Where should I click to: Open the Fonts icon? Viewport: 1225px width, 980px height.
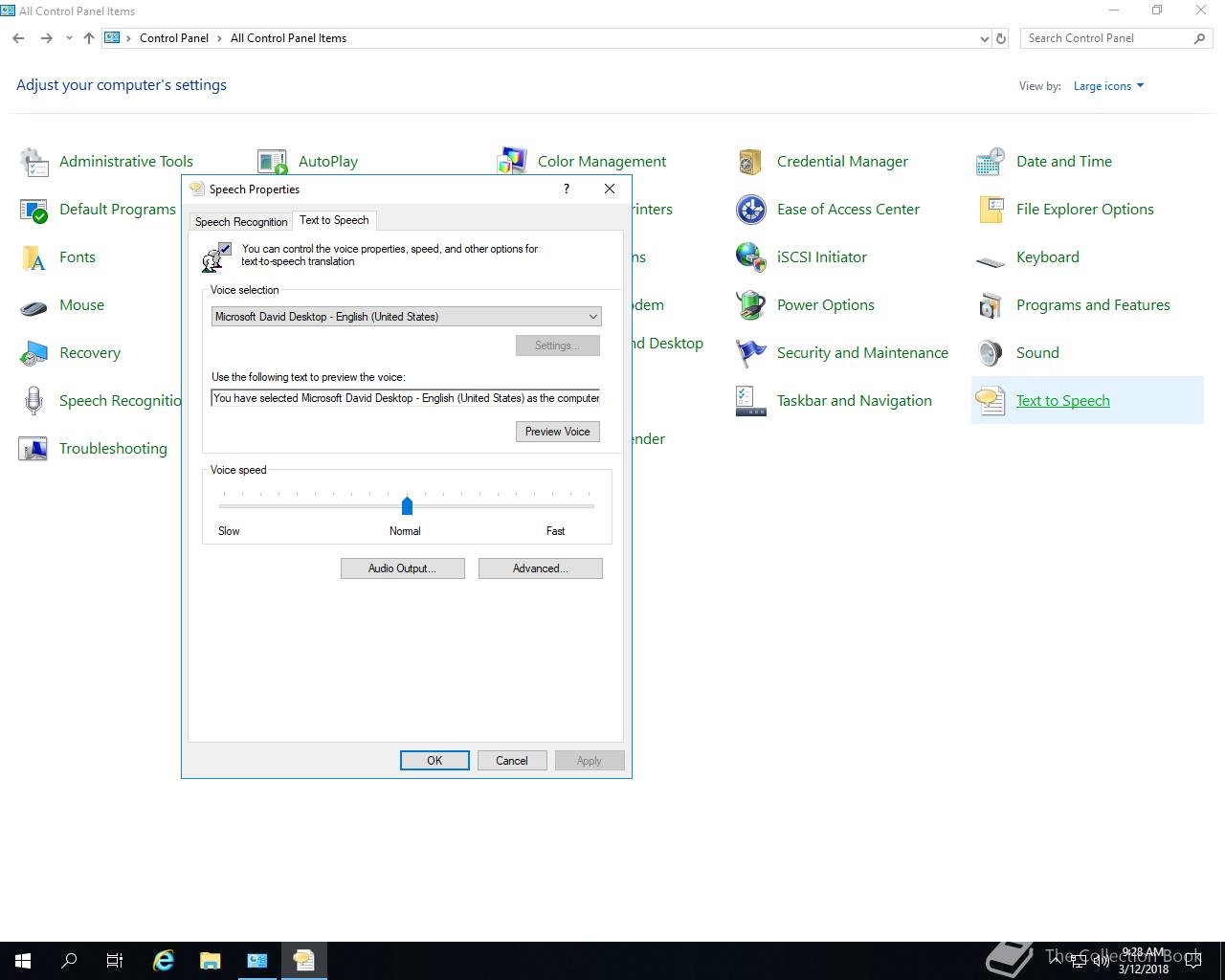[x=33, y=257]
